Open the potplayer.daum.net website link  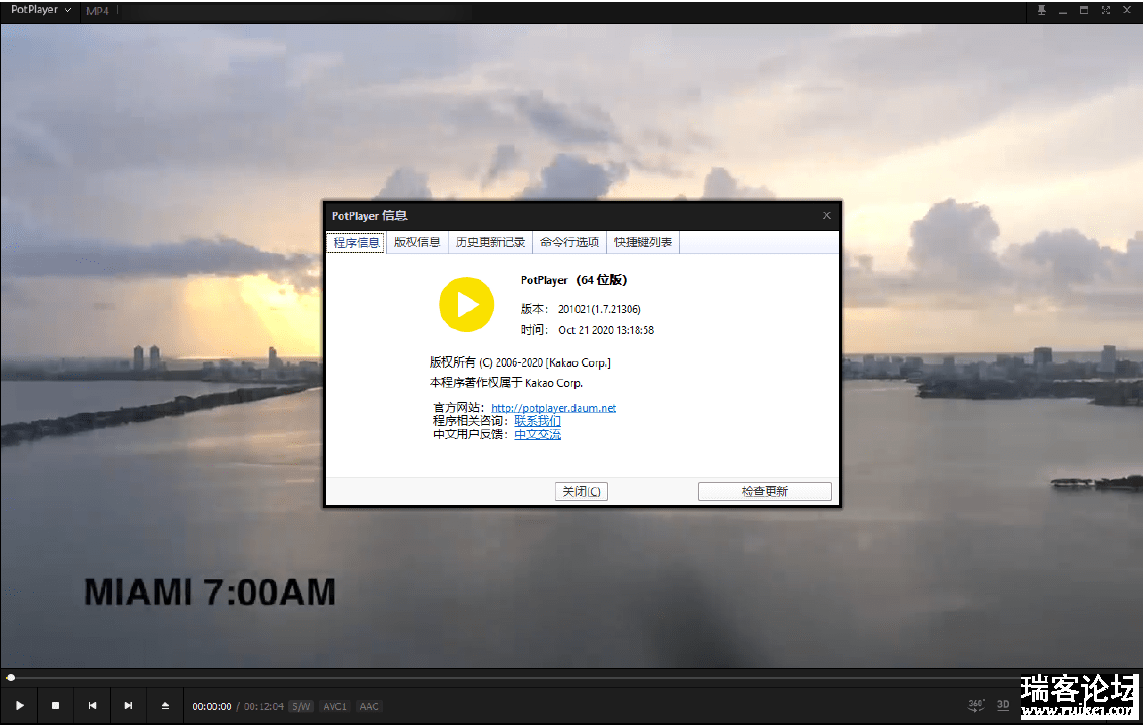click(x=553, y=408)
